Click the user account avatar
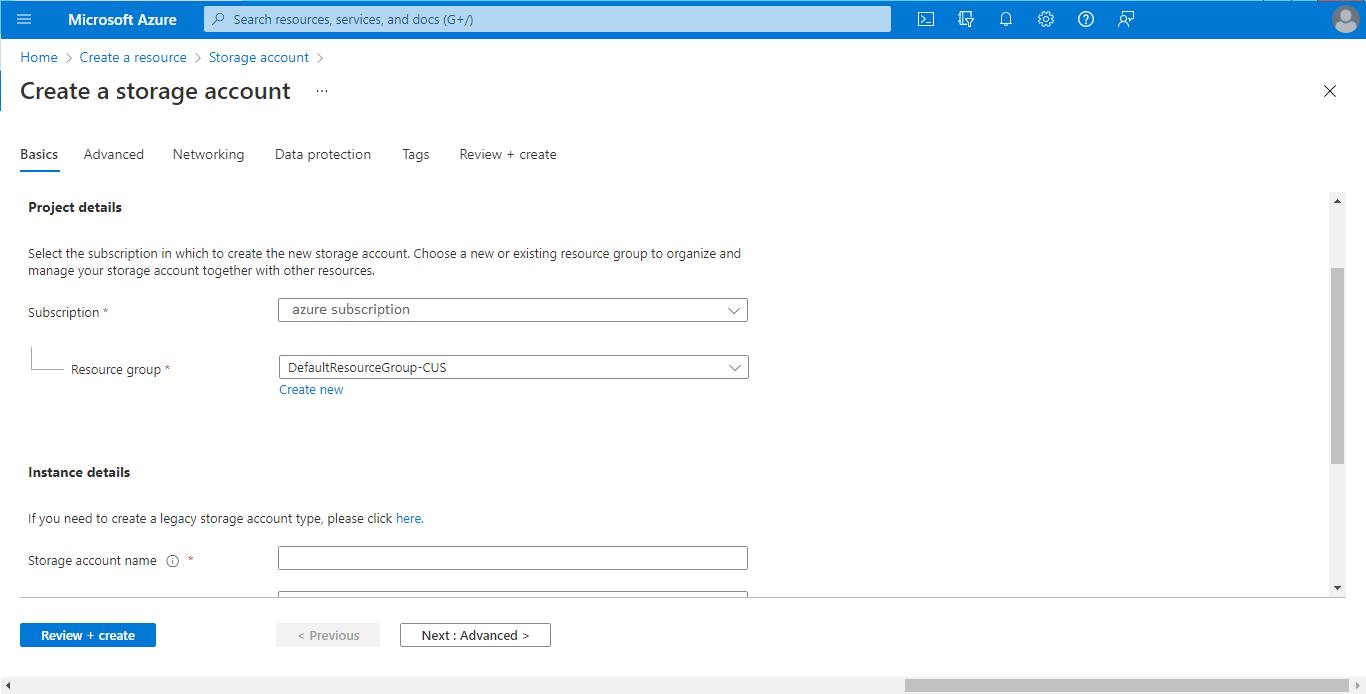The height and width of the screenshot is (694, 1366). (1346, 19)
